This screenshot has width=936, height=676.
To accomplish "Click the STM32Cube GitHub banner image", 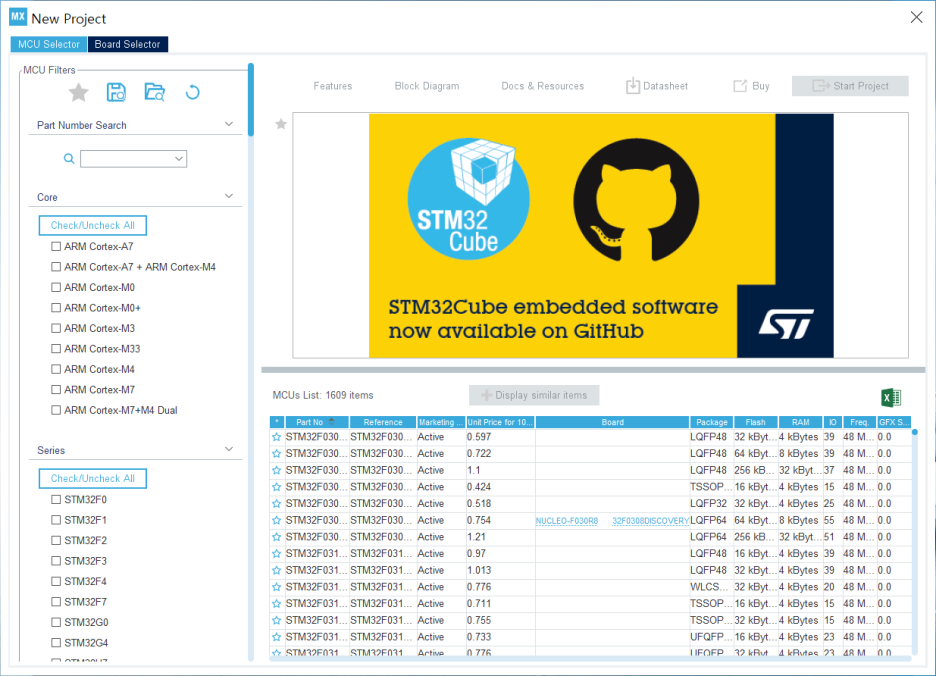I will pyautogui.click(x=601, y=236).
